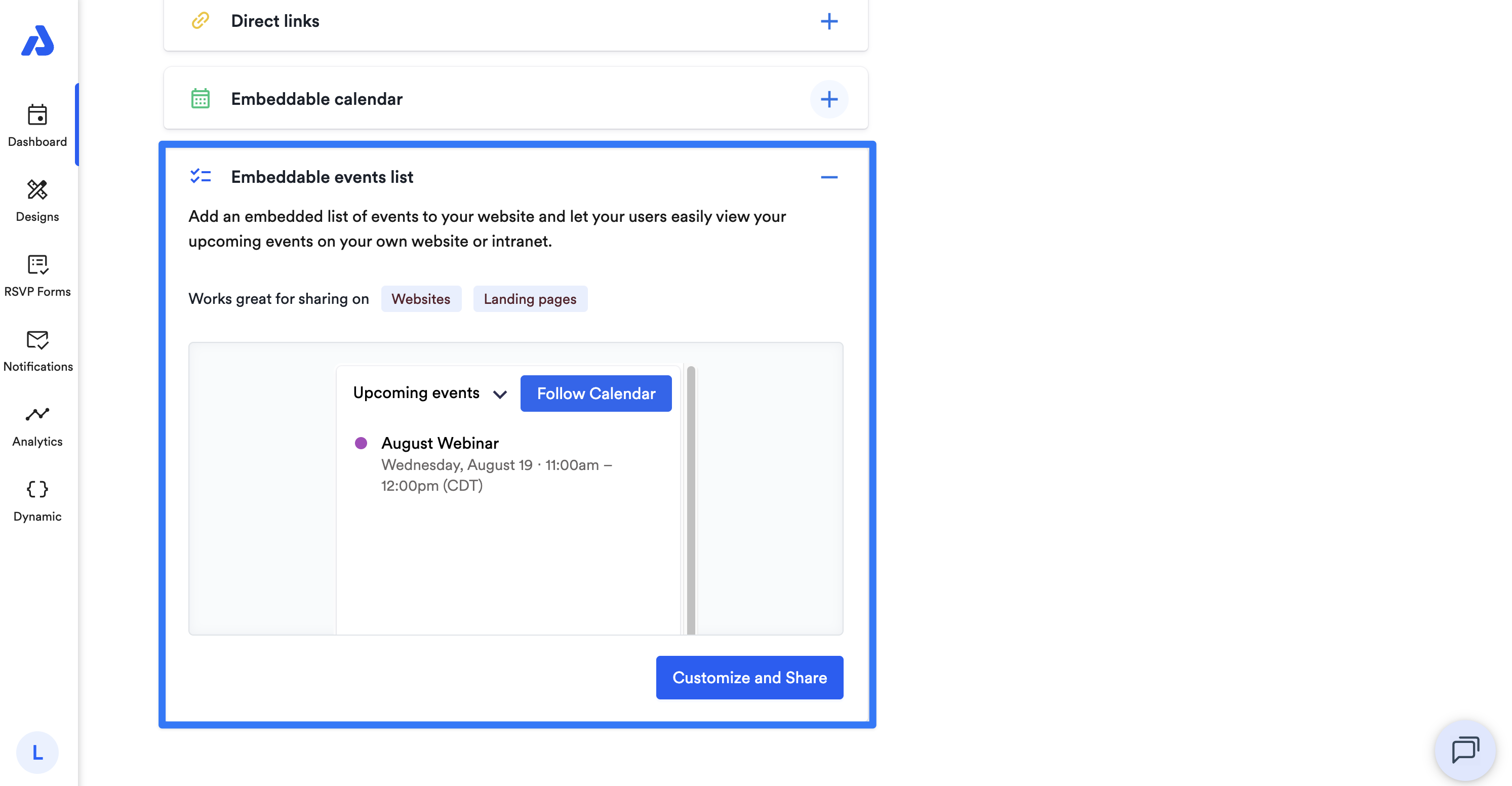Click Customize and Share
The width and height of the screenshot is (1512, 786).
749,678
